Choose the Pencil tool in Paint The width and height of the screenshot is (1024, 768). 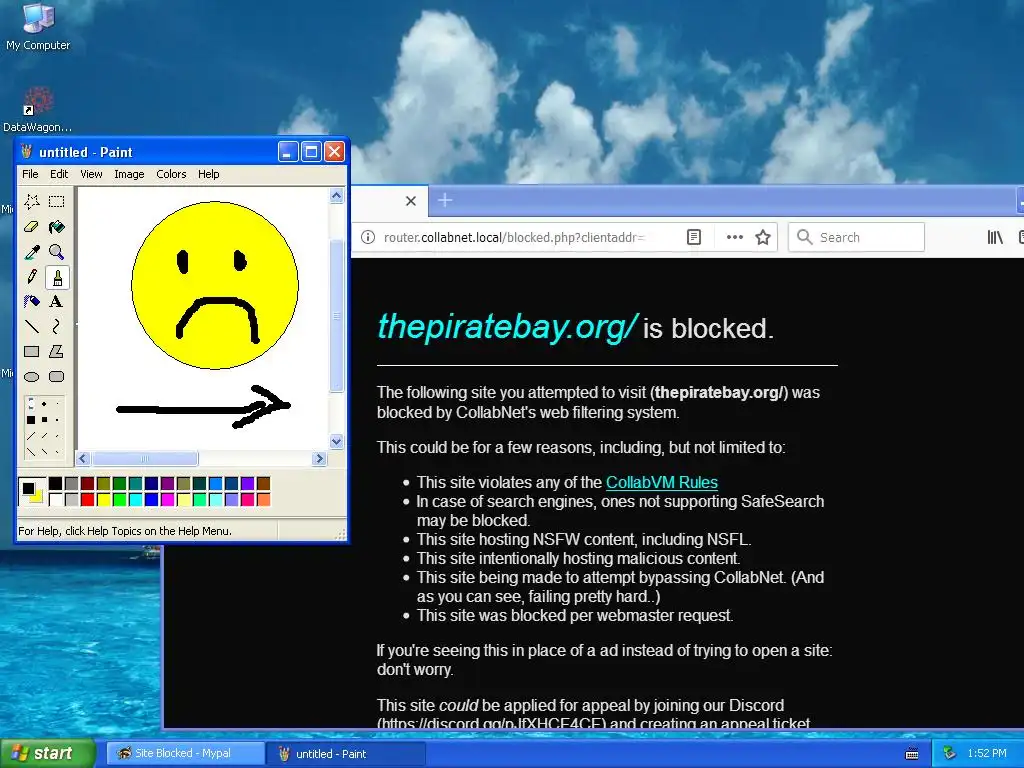point(31,277)
